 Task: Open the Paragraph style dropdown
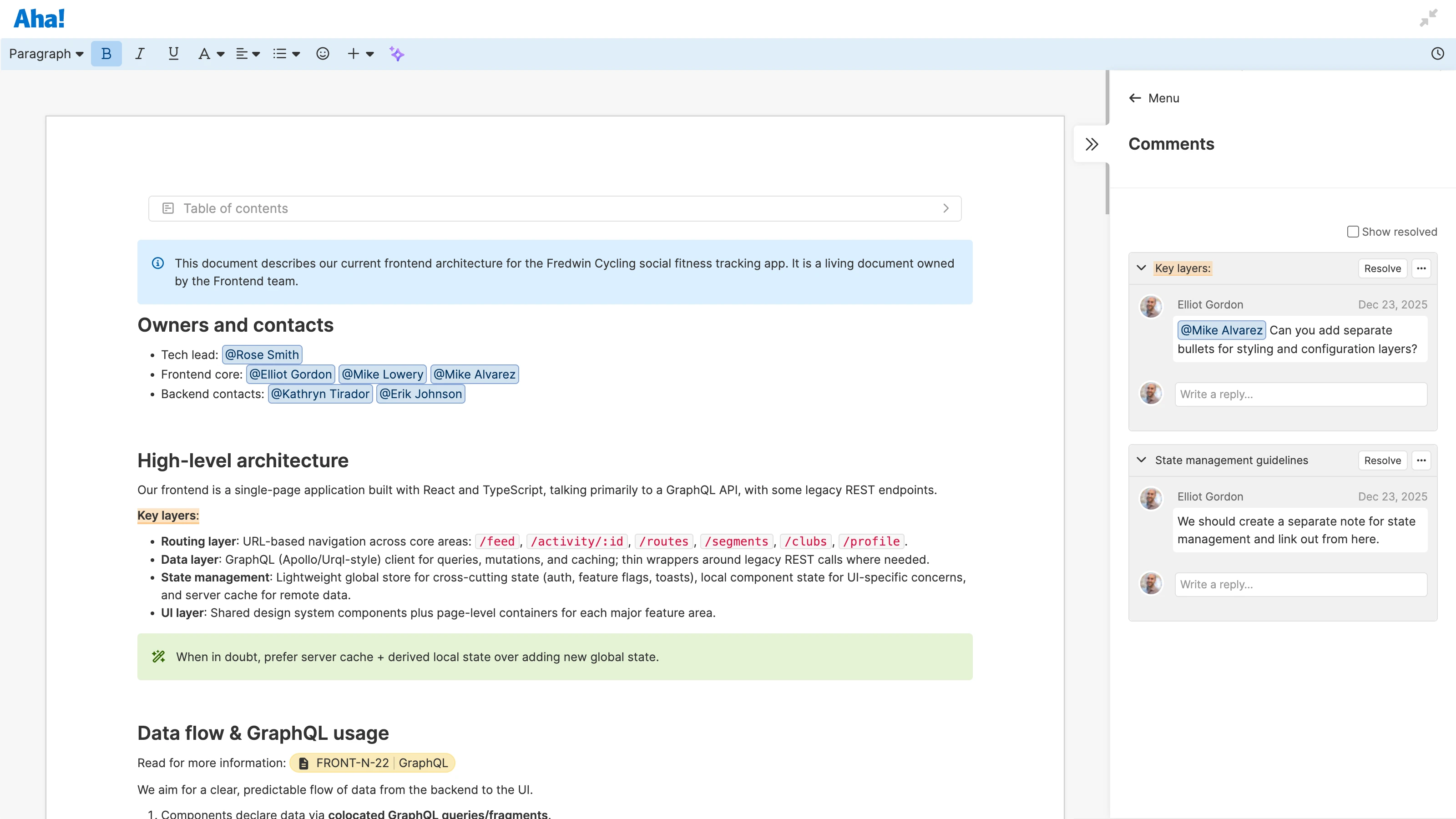pyautogui.click(x=46, y=54)
